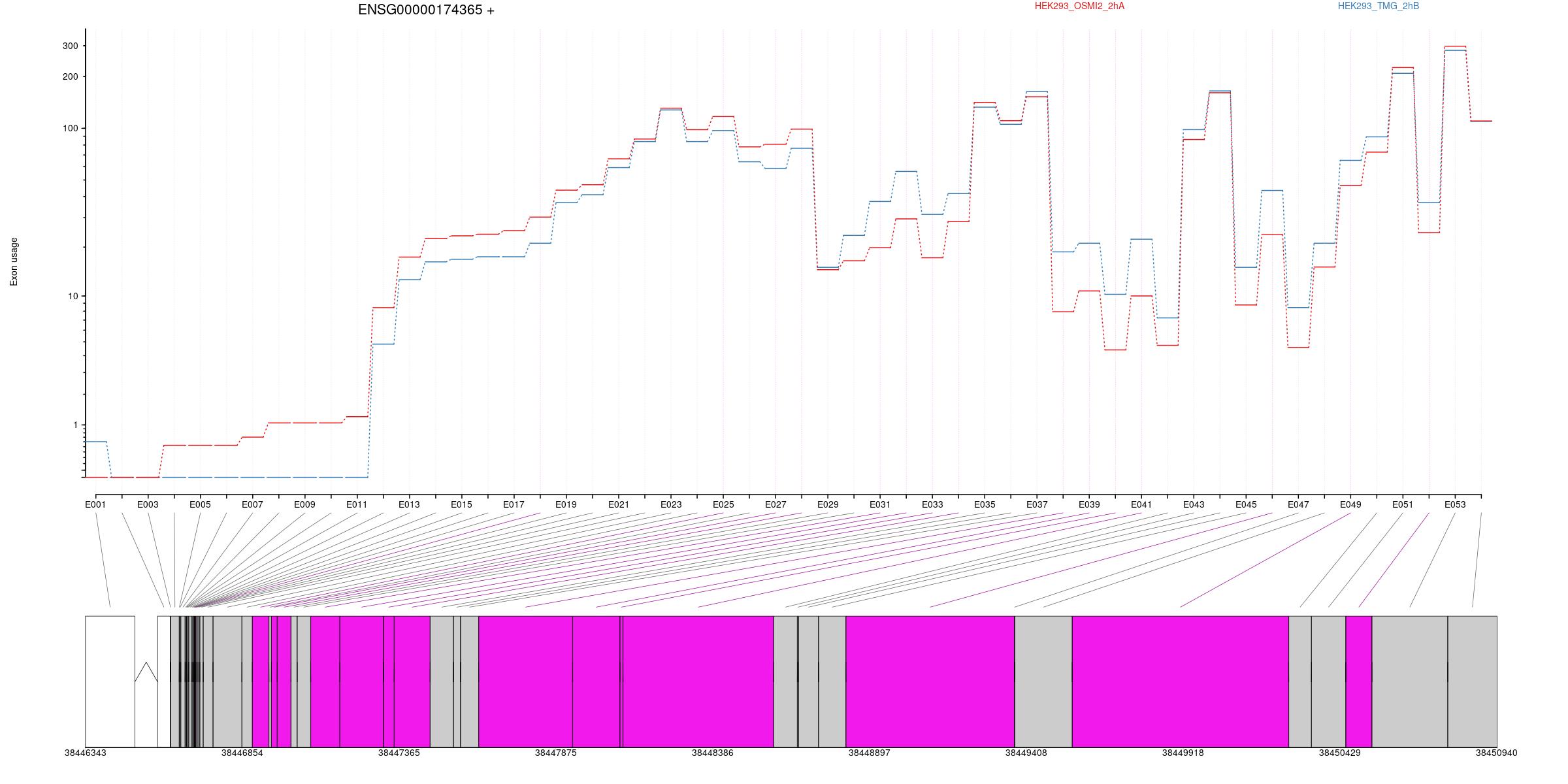Screen dimensions: 1568x784
Task: Click the blue E001 usage segment
Action: [95, 442]
